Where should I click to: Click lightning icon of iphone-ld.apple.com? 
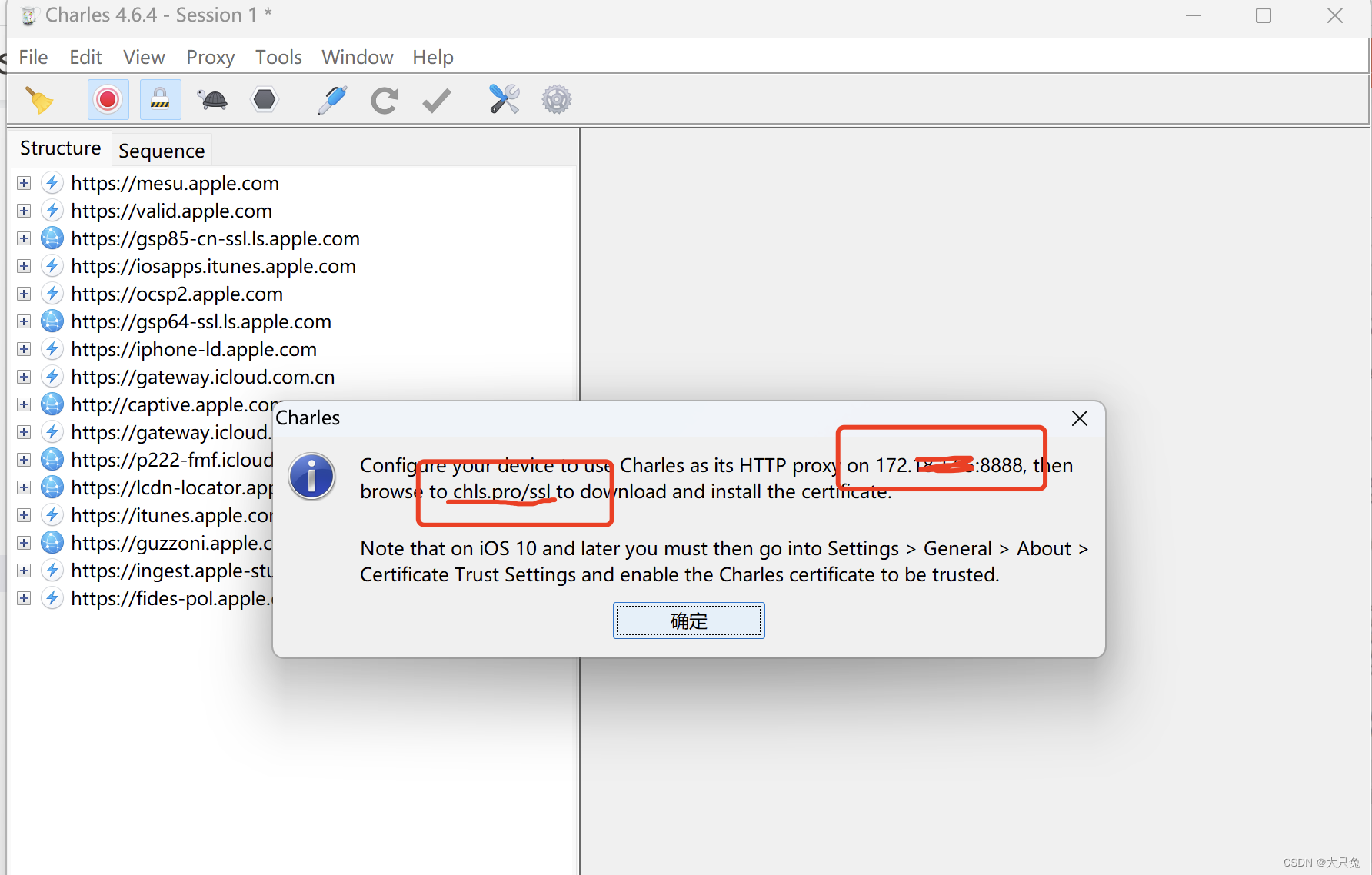tap(52, 349)
